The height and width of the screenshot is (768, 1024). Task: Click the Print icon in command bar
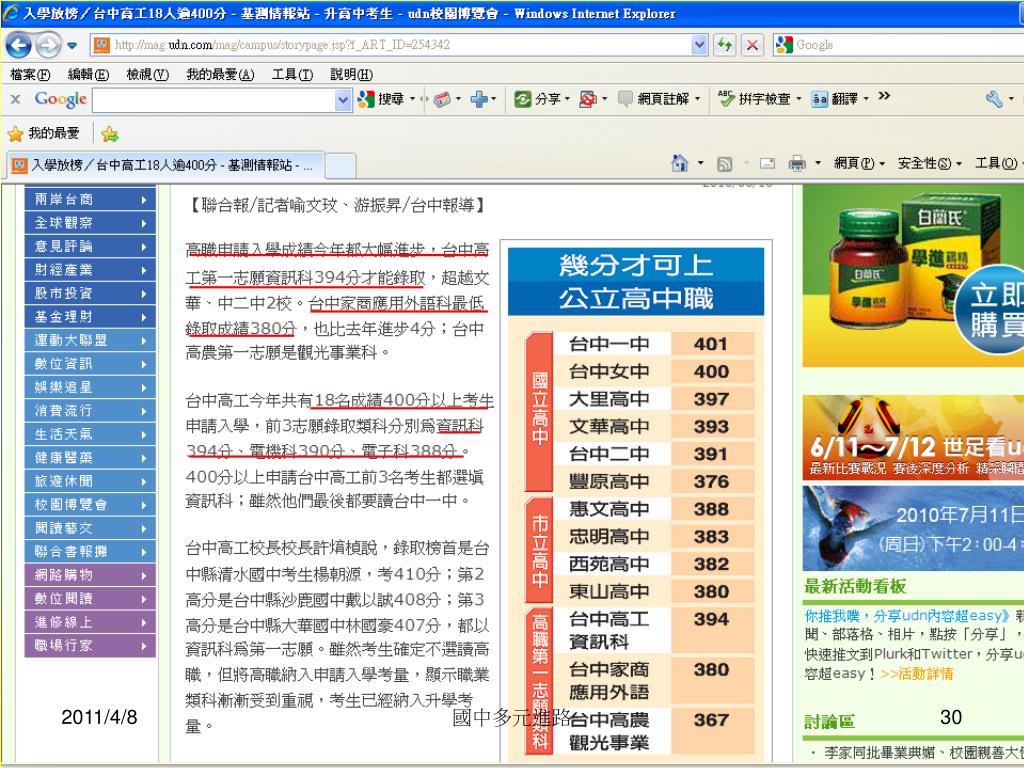(x=797, y=163)
